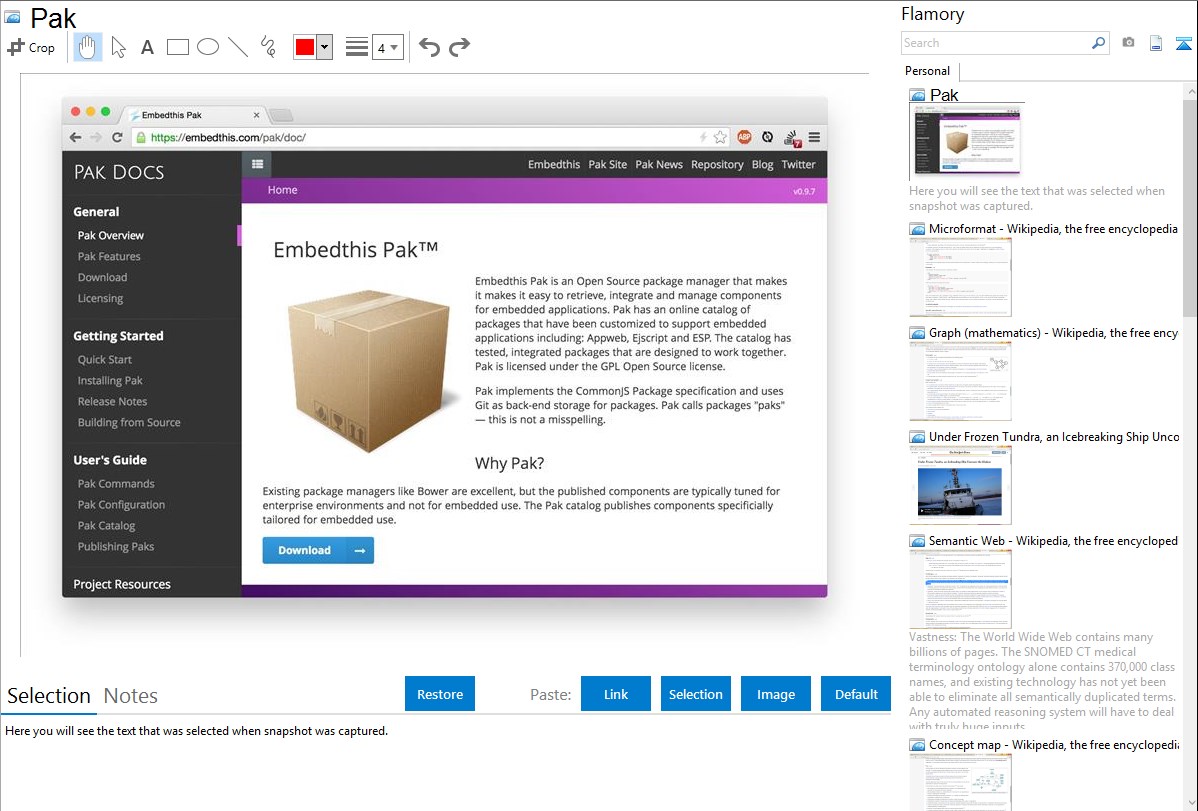Click the bookmark star icon in snapshot
This screenshot has width=1198, height=811.
pyautogui.click(x=720, y=138)
